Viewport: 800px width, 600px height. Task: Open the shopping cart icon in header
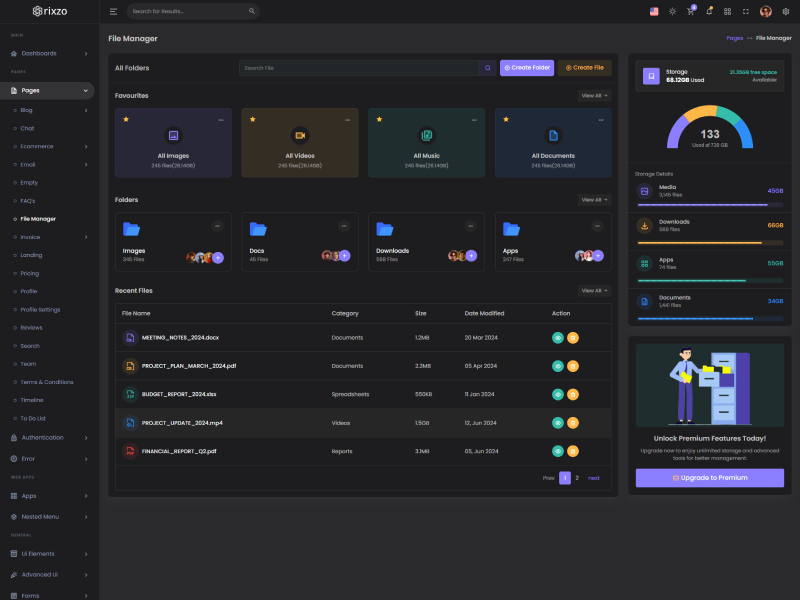[690, 12]
